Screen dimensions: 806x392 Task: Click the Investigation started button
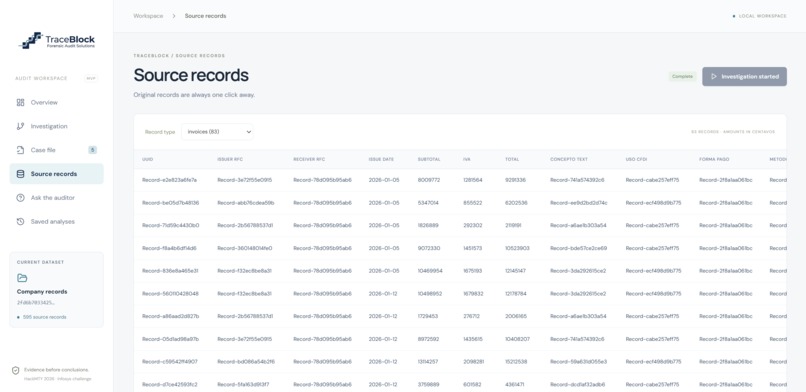[x=744, y=77]
